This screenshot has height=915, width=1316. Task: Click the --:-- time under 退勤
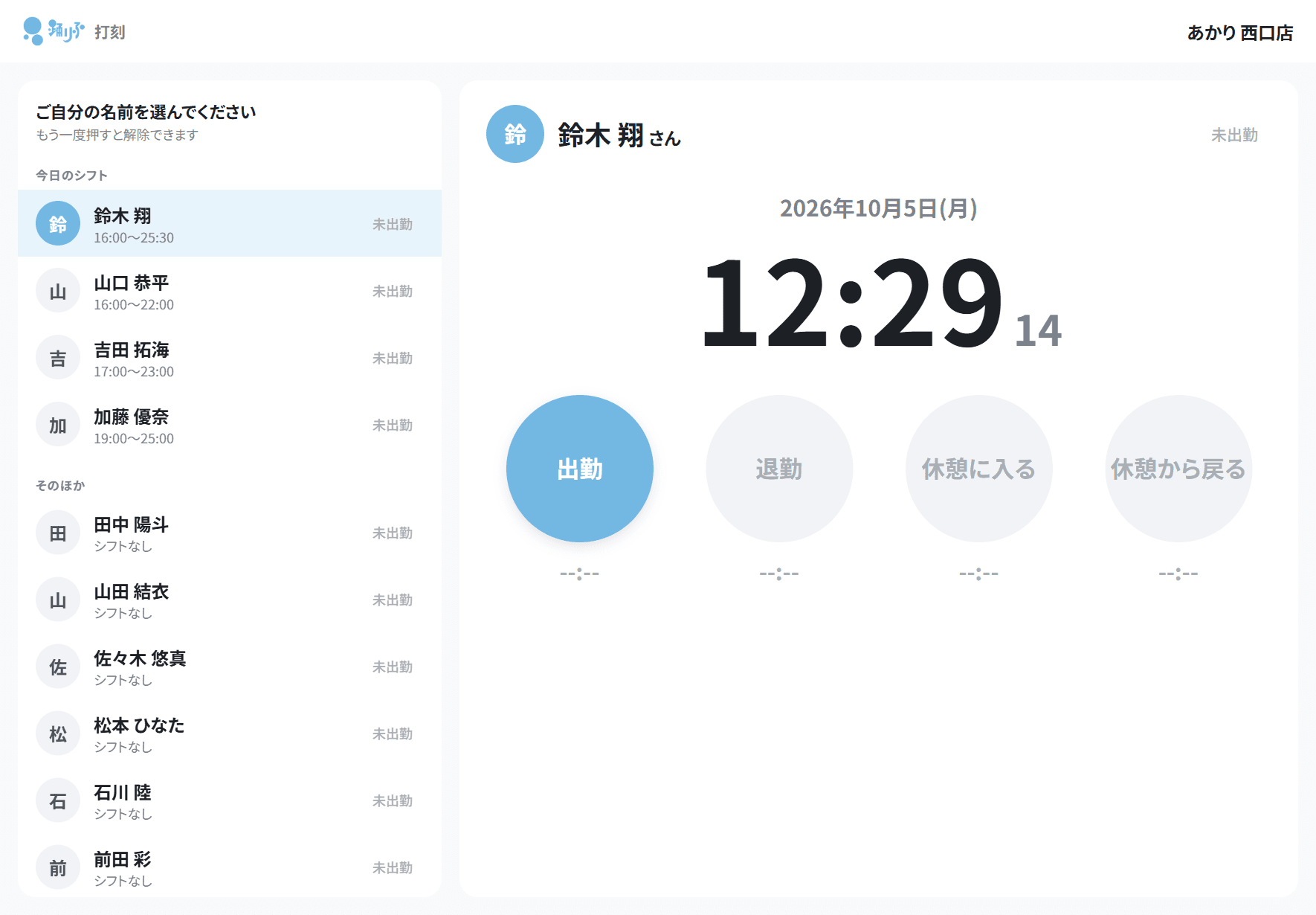[x=779, y=573]
